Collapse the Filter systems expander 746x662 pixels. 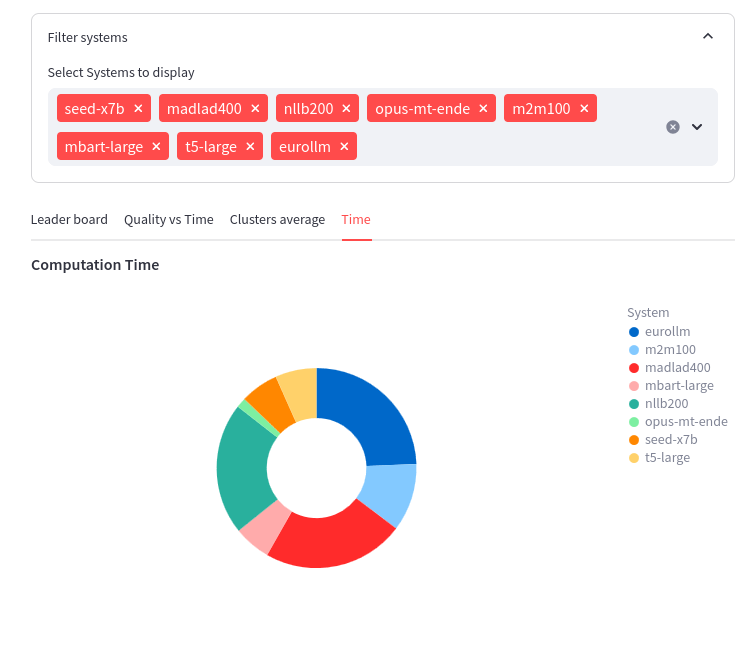[707, 37]
